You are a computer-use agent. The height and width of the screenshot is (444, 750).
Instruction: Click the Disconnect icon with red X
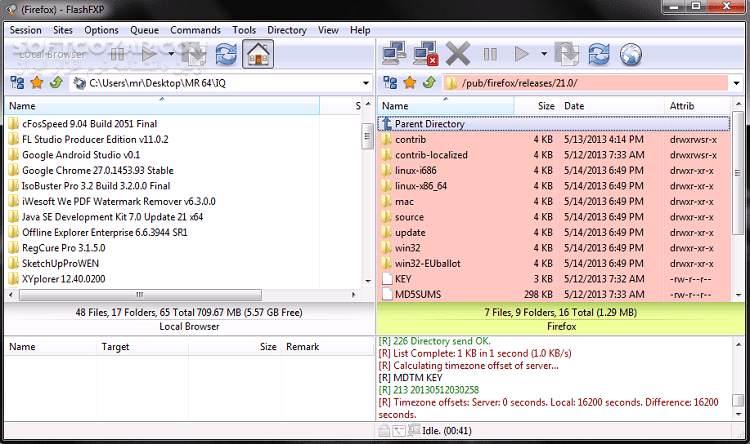425,54
